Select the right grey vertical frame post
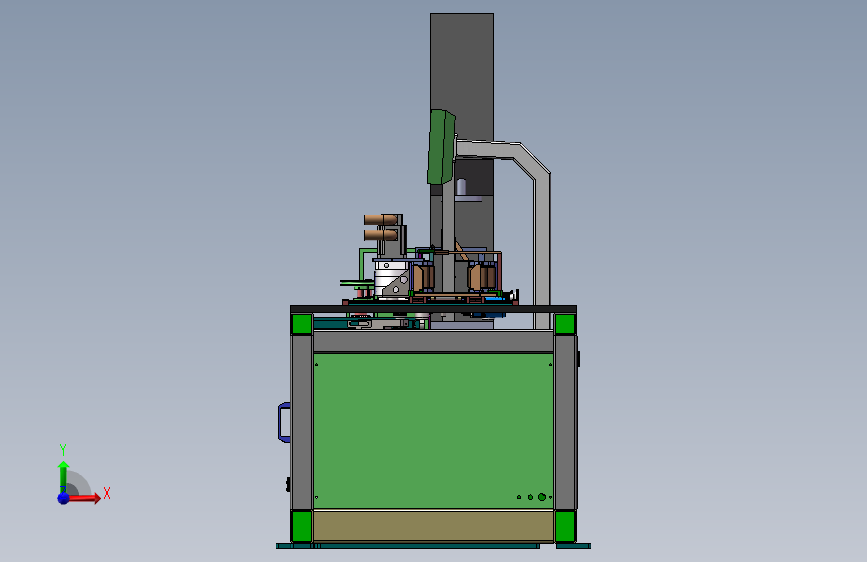Screen dimensions: 867x562 point(565,422)
